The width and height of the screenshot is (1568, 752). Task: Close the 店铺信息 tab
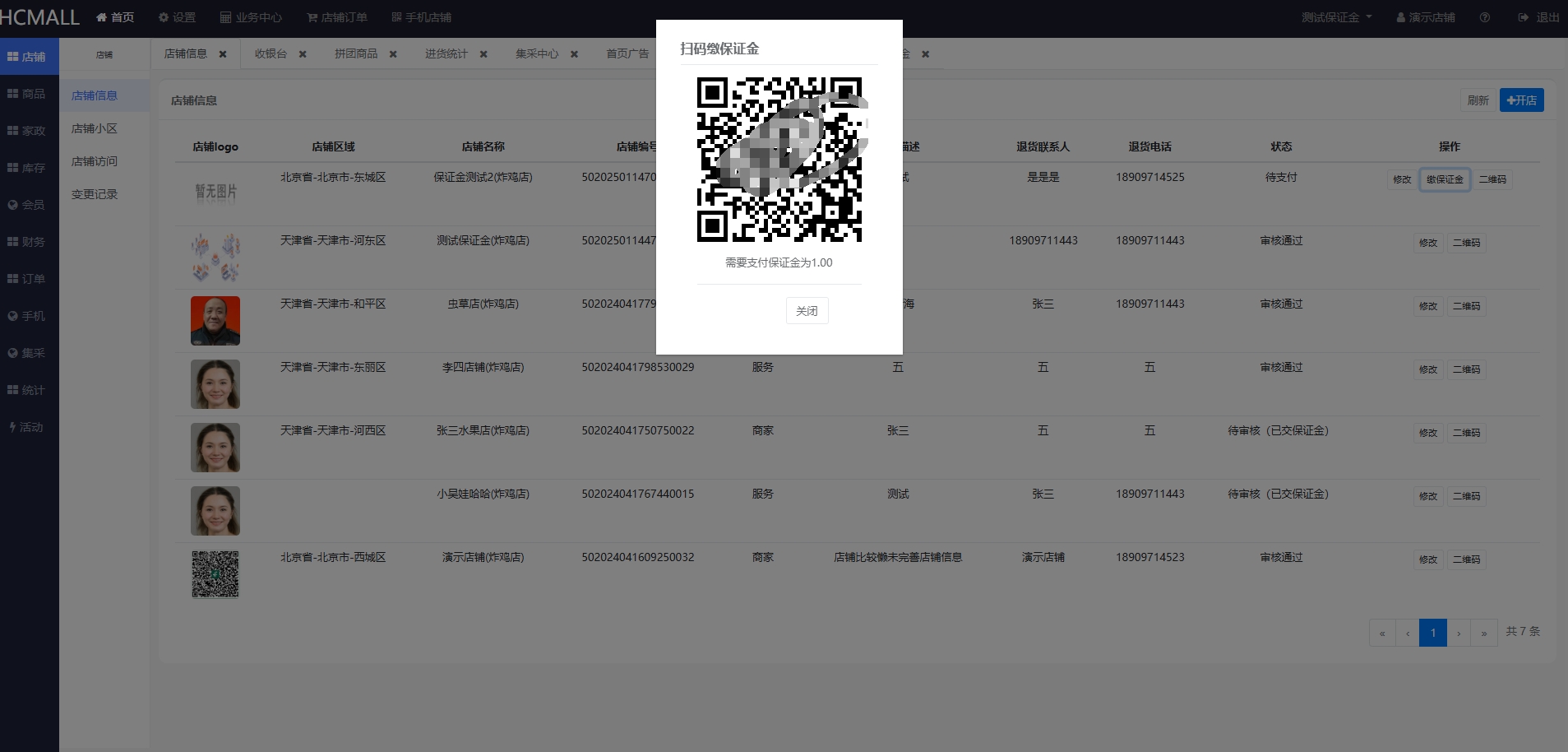pyautogui.click(x=222, y=54)
